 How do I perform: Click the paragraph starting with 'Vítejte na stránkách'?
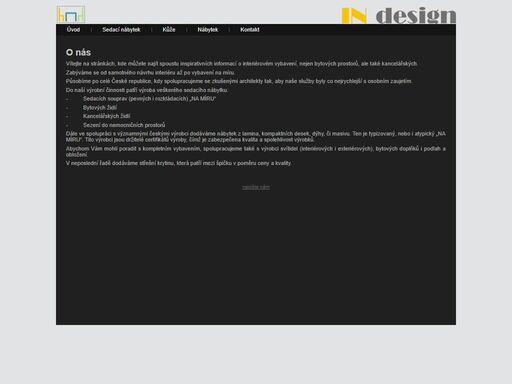tap(242, 64)
